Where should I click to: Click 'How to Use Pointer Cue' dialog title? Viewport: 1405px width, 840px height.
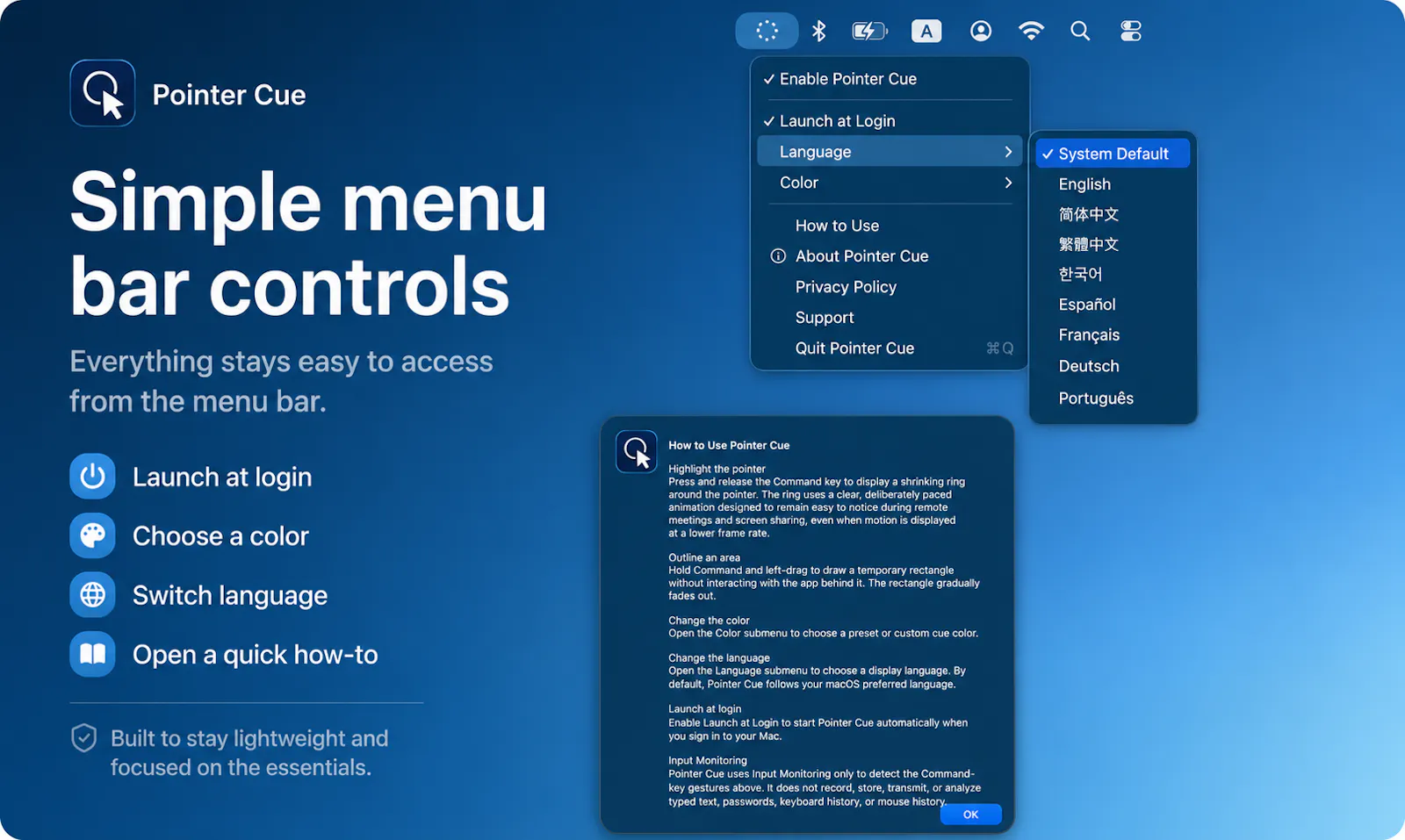tap(729, 445)
